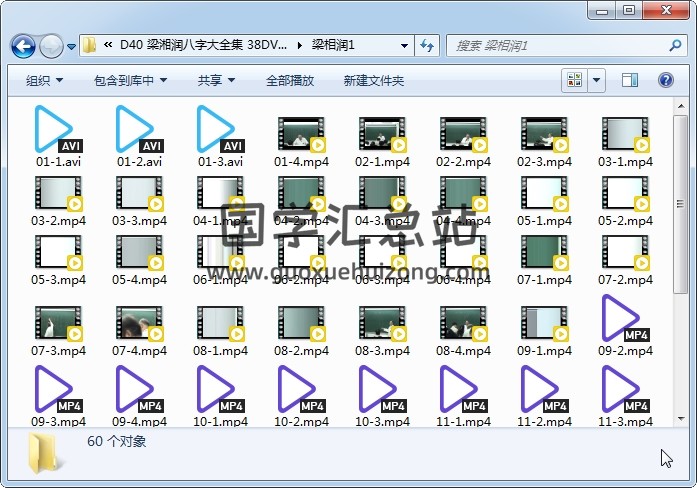The width and height of the screenshot is (697, 488).
Task: Click the change view icon button
Action: tap(574, 80)
